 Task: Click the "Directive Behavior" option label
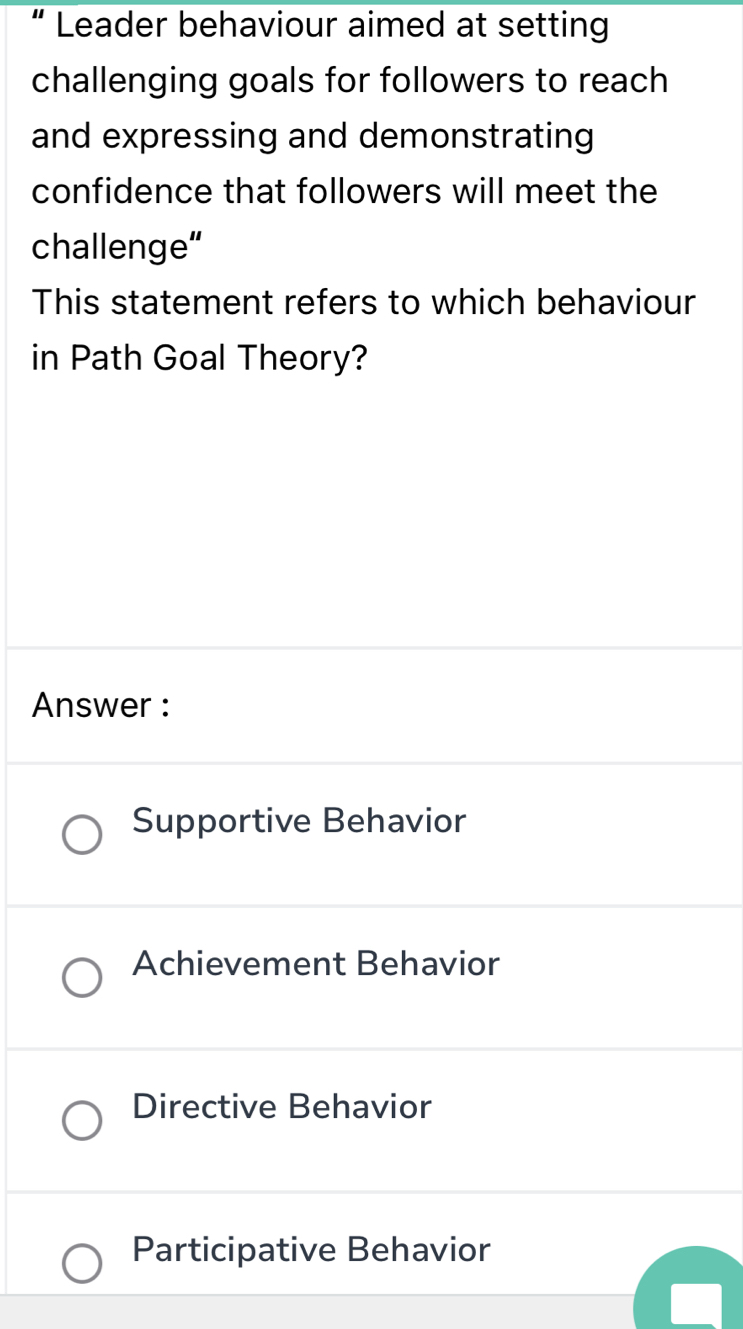pos(282,1107)
